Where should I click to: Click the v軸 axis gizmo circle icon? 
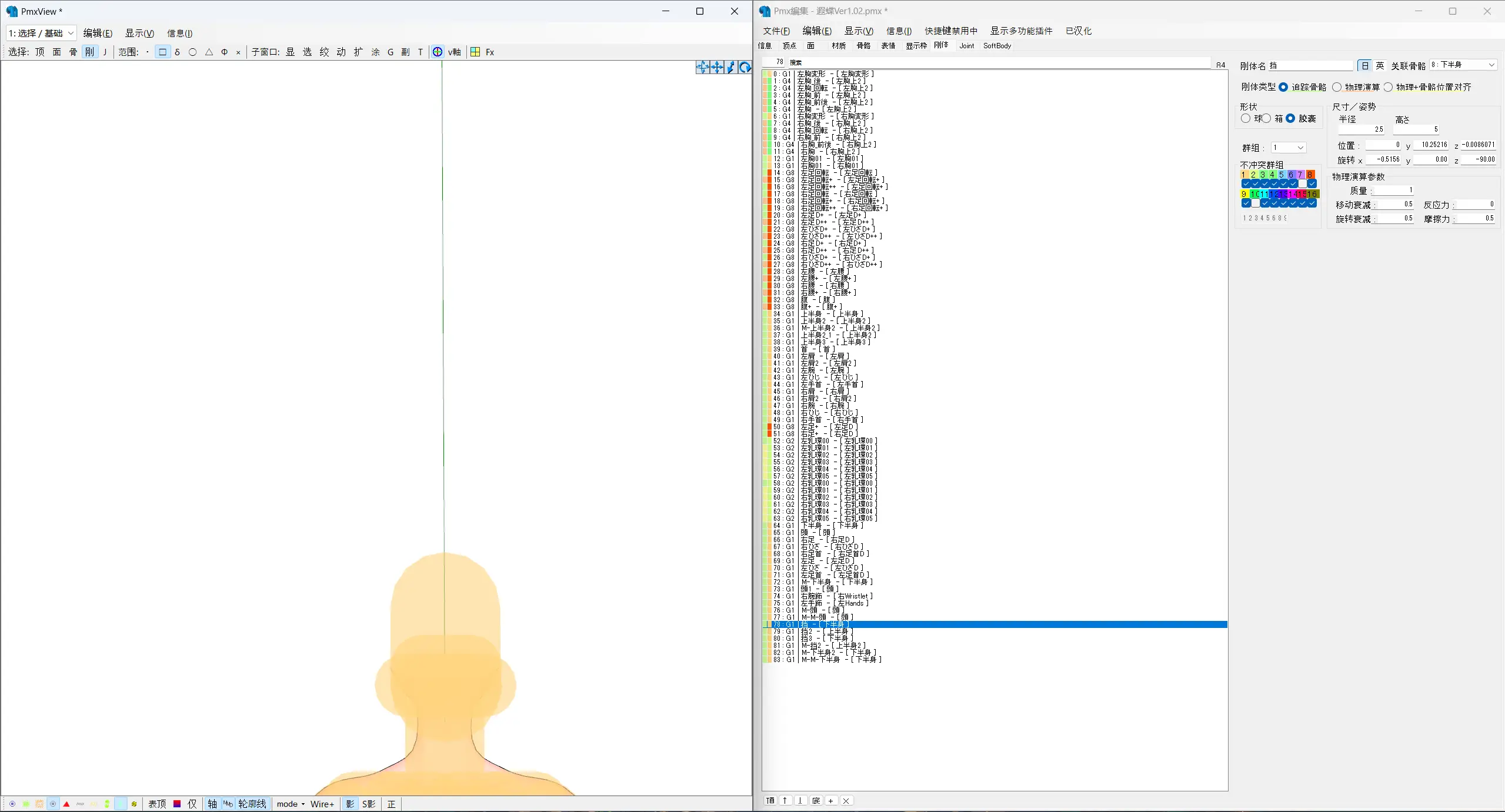click(438, 52)
